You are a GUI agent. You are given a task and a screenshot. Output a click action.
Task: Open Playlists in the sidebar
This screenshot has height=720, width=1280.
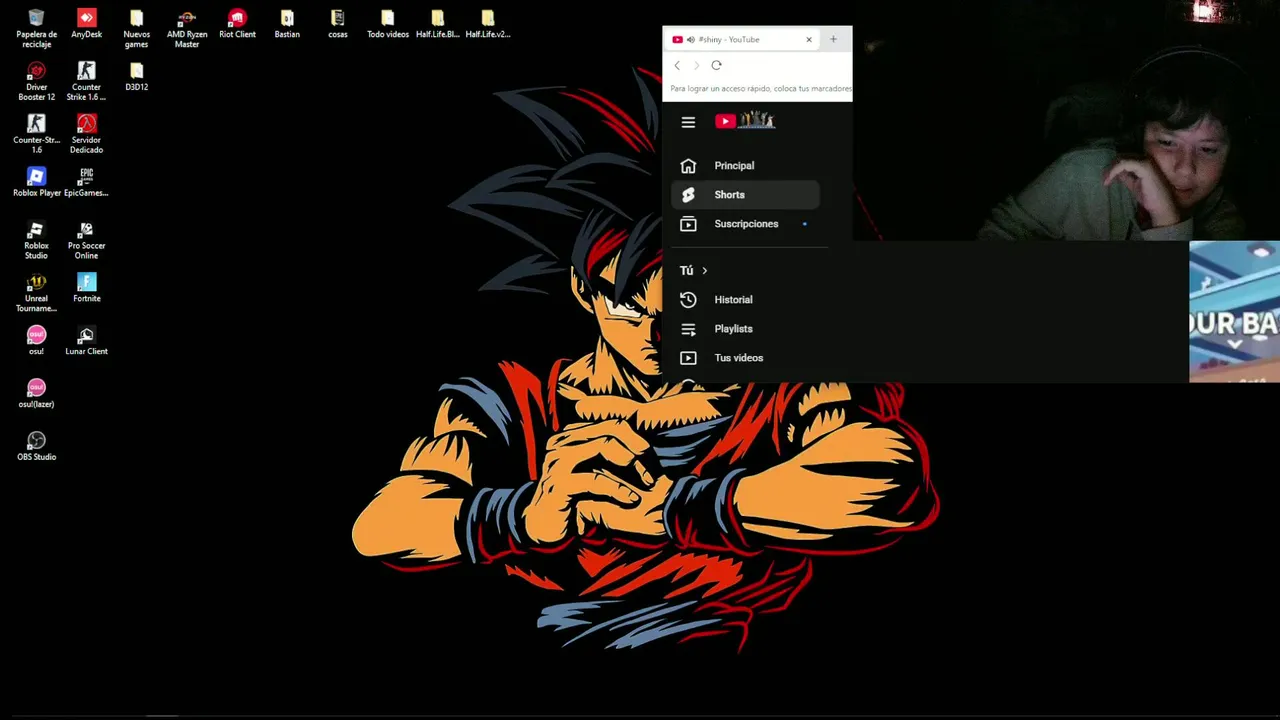[746, 329]
